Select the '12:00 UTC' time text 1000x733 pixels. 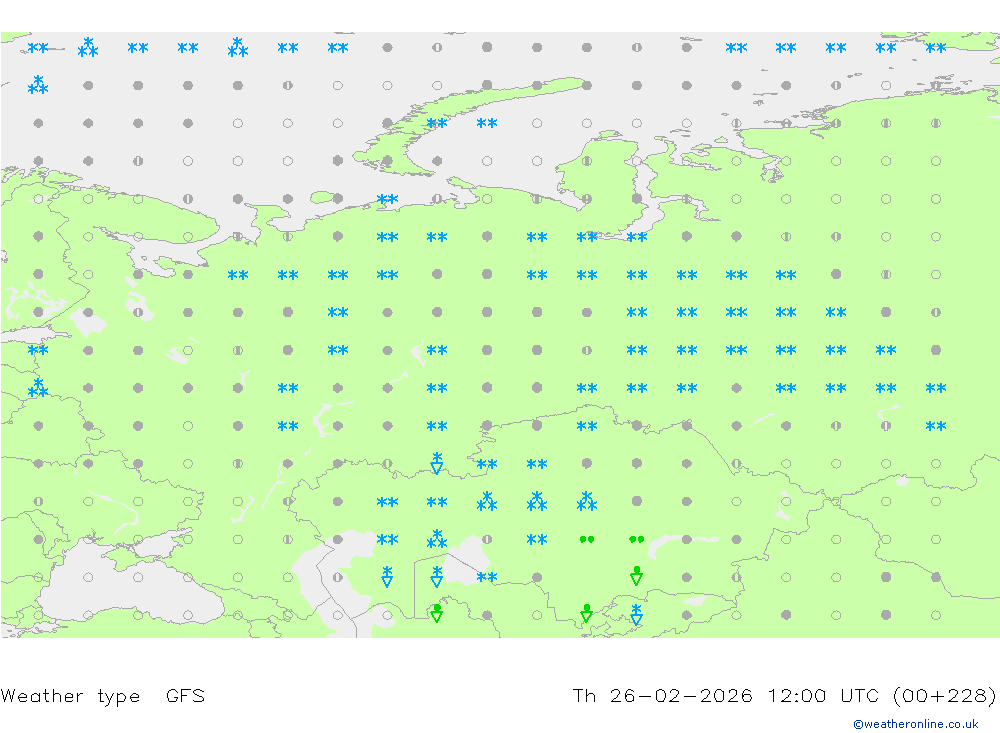point(823,695)
